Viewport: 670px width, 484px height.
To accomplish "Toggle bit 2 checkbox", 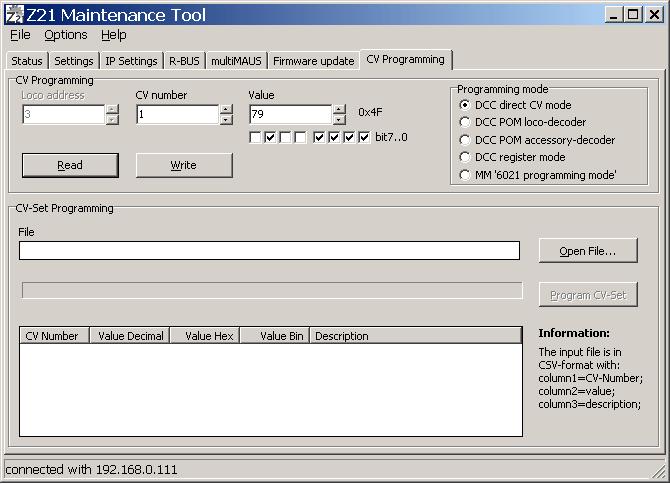I will click(x=334, y=138).
